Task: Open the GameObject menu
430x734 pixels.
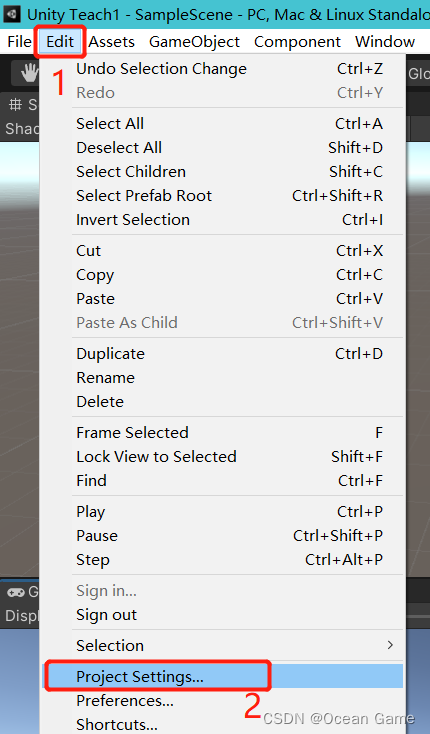Action: click(x=194, y=42)
